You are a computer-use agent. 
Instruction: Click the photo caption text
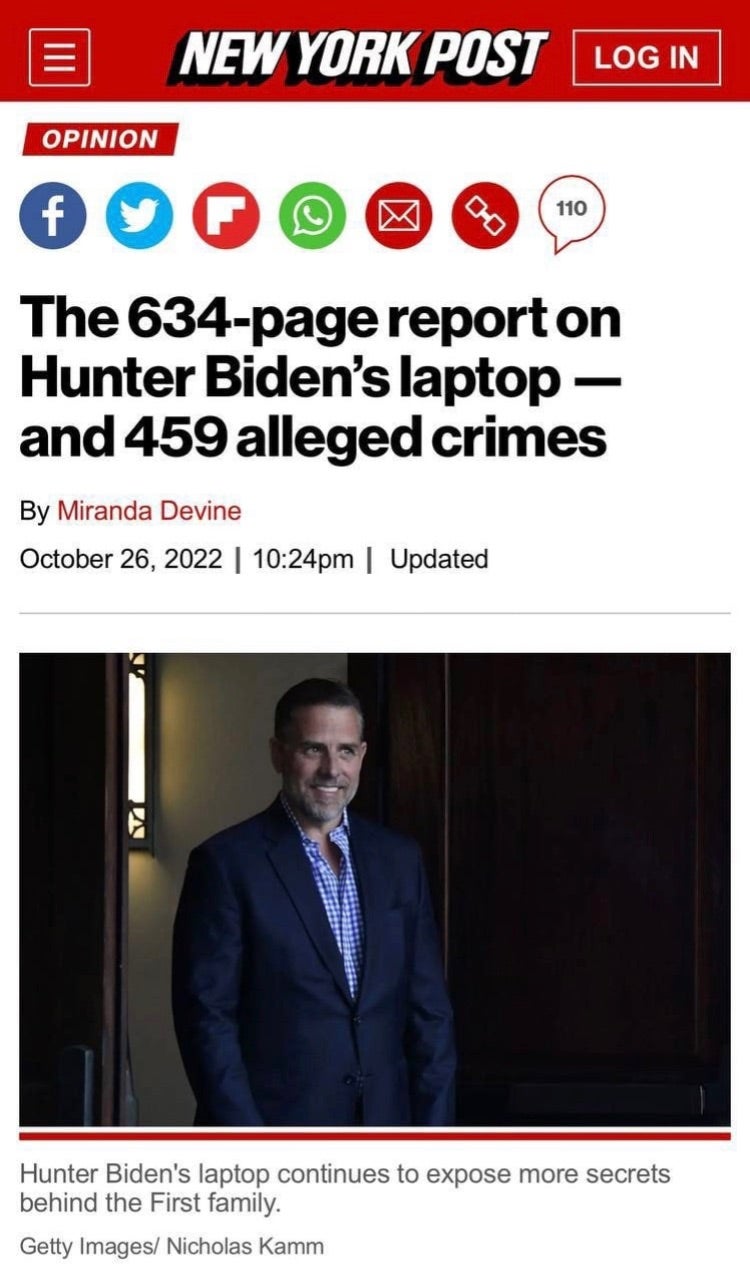345,1187
